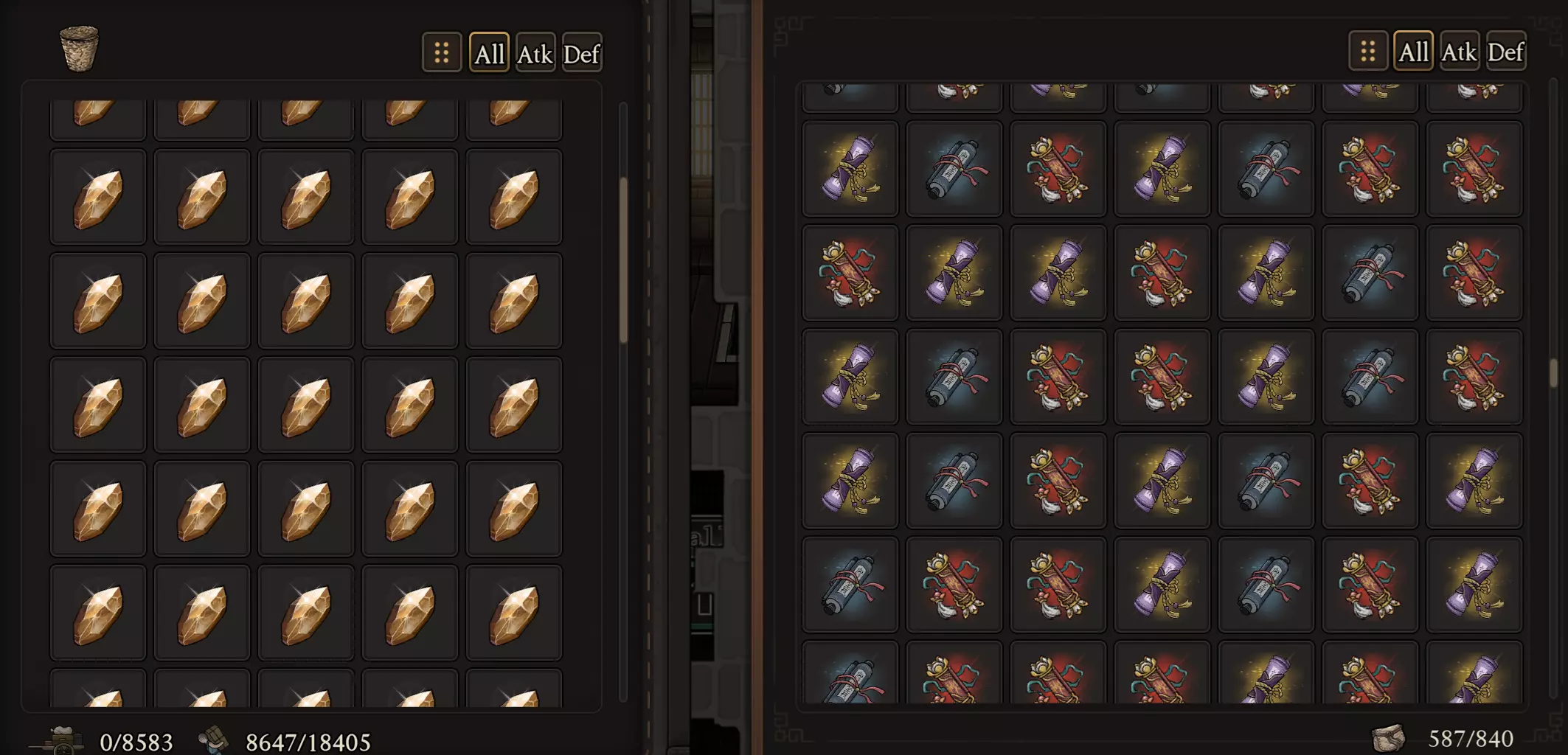Select All filter in left panel

click(489, 52)
